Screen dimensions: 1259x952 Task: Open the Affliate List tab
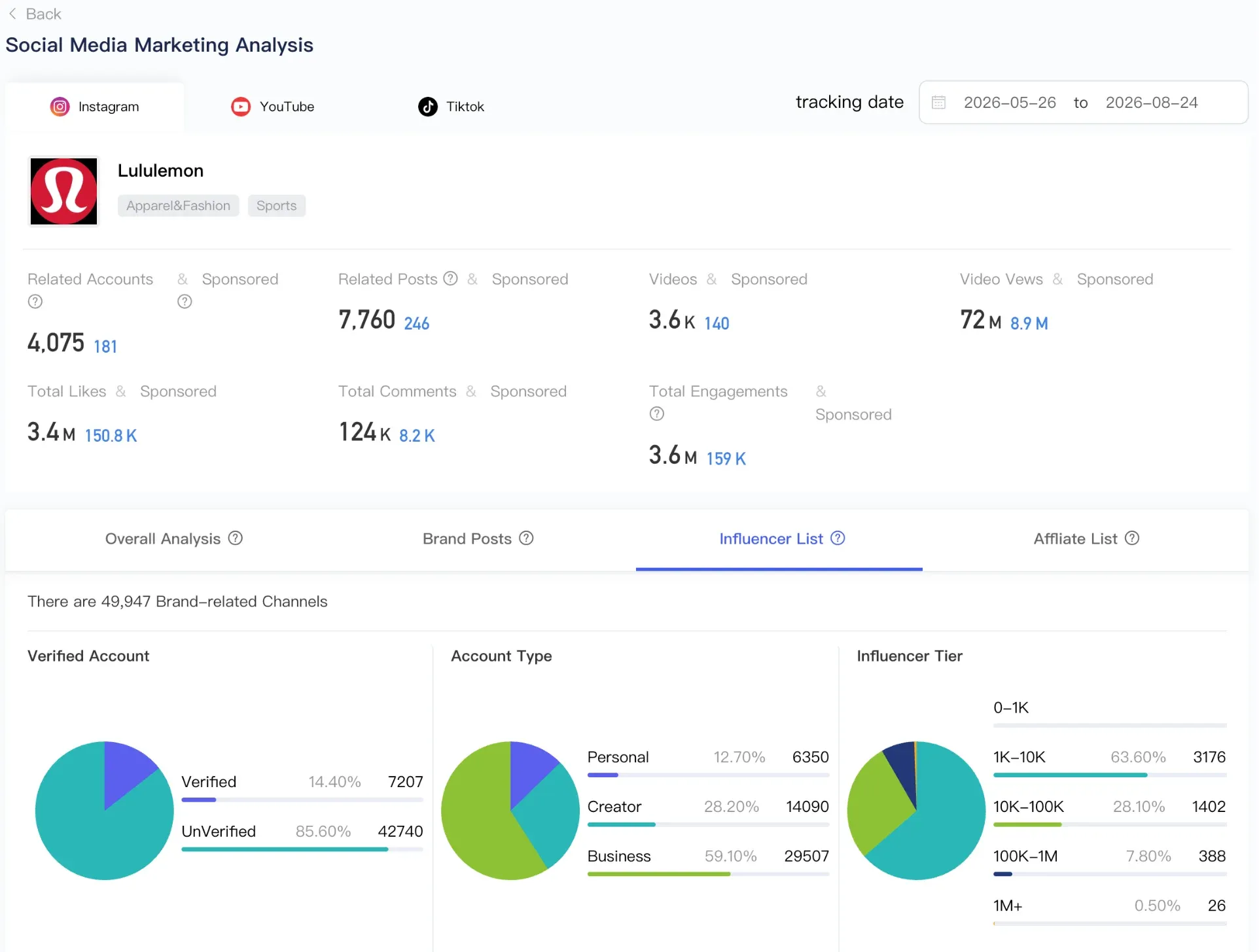tap(1086, 539)
